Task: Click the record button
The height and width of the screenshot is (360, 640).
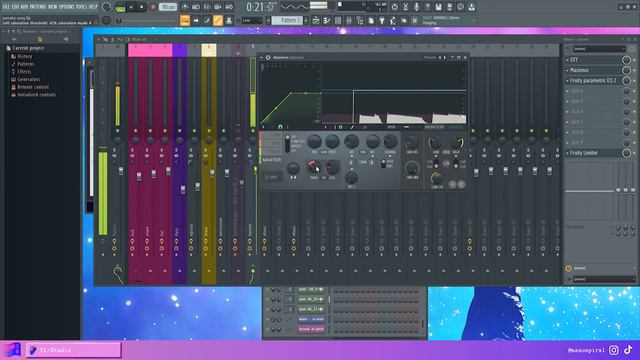Action: coord(153,7)
